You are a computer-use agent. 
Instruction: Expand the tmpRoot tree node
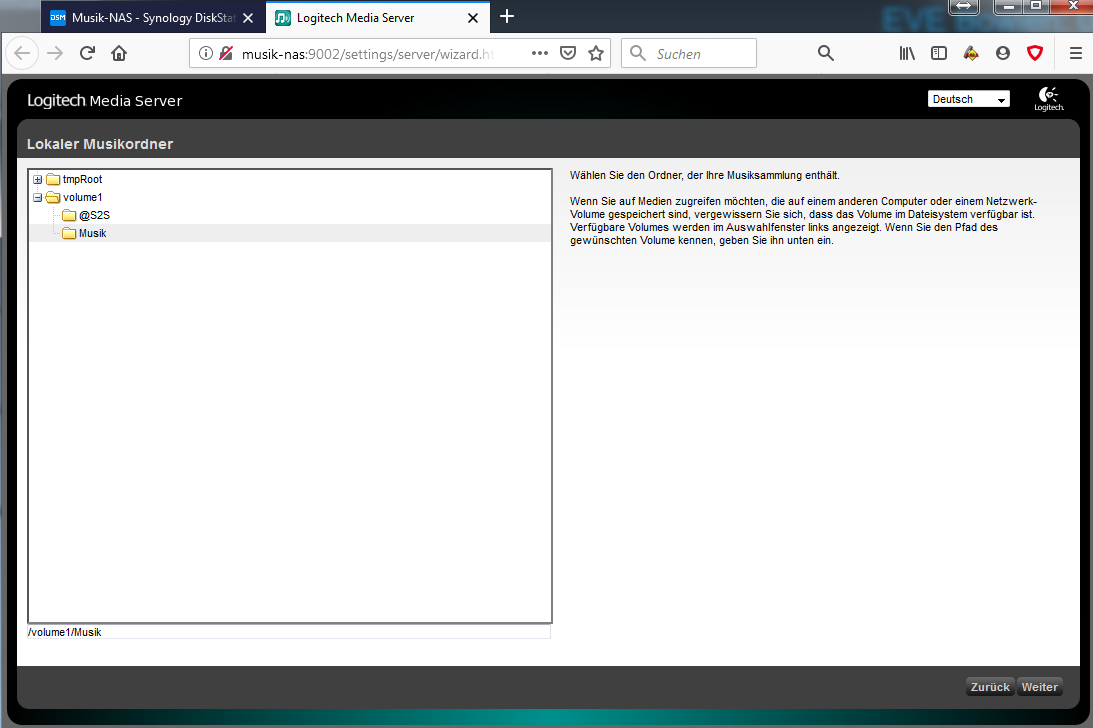38,179
